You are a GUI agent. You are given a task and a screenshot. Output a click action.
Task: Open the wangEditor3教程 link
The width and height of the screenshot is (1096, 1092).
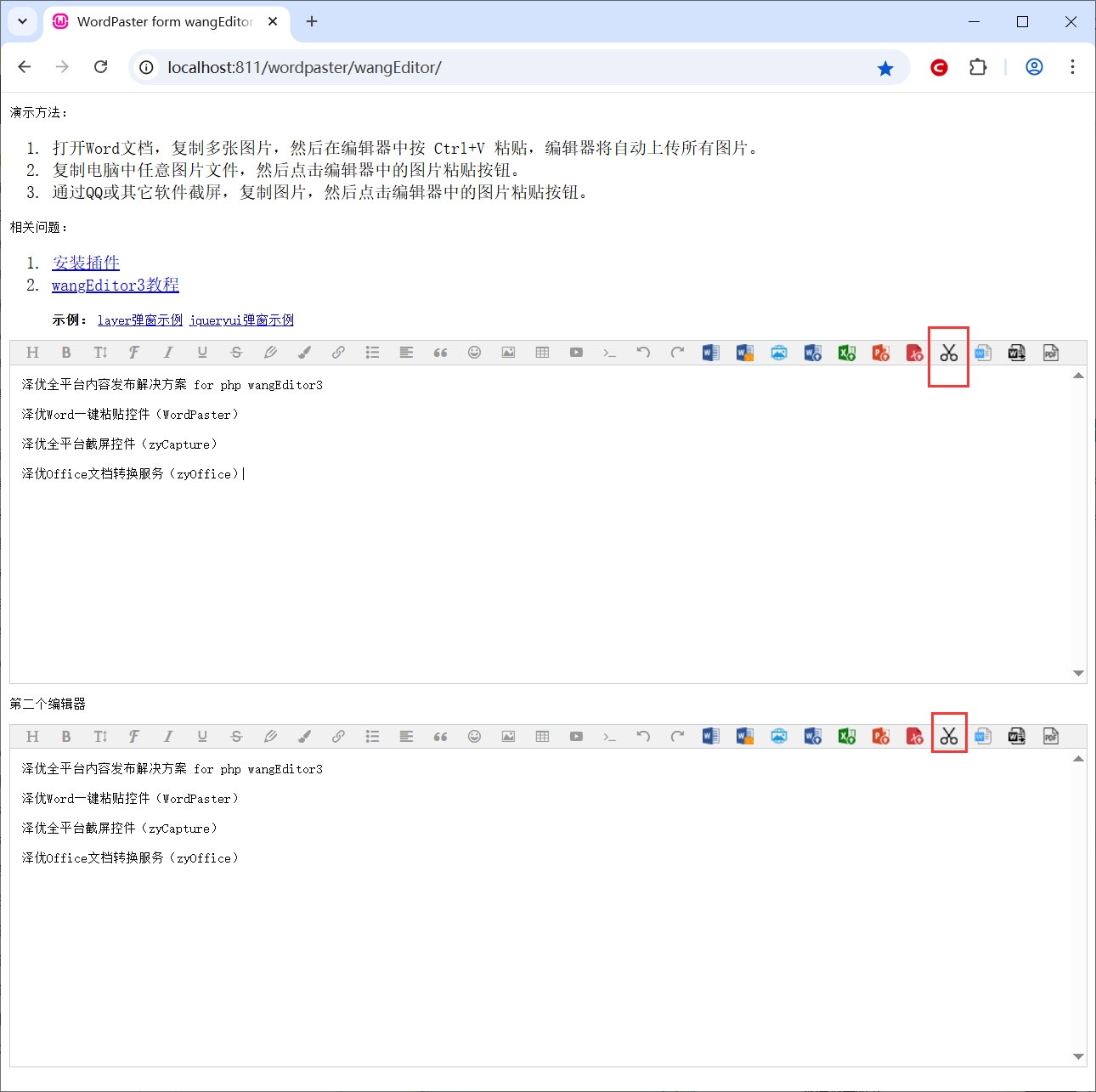tap(116, 286)
